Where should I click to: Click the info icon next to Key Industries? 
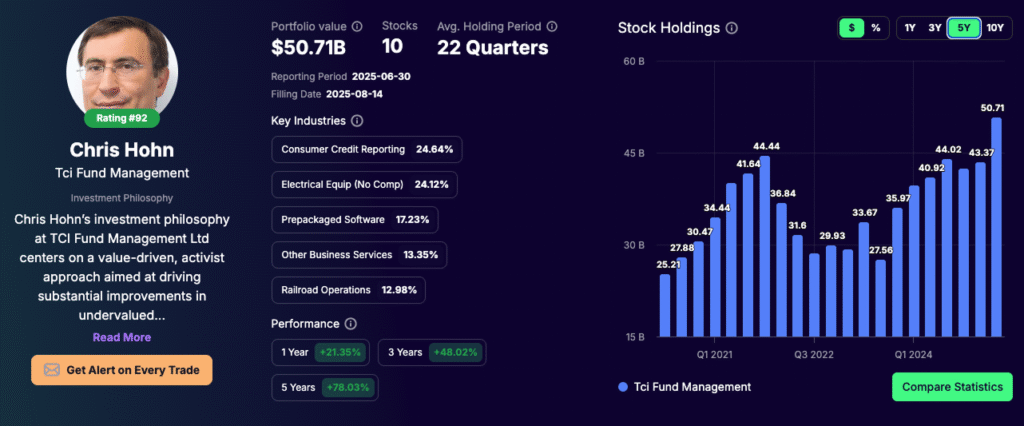click(357, 121)
